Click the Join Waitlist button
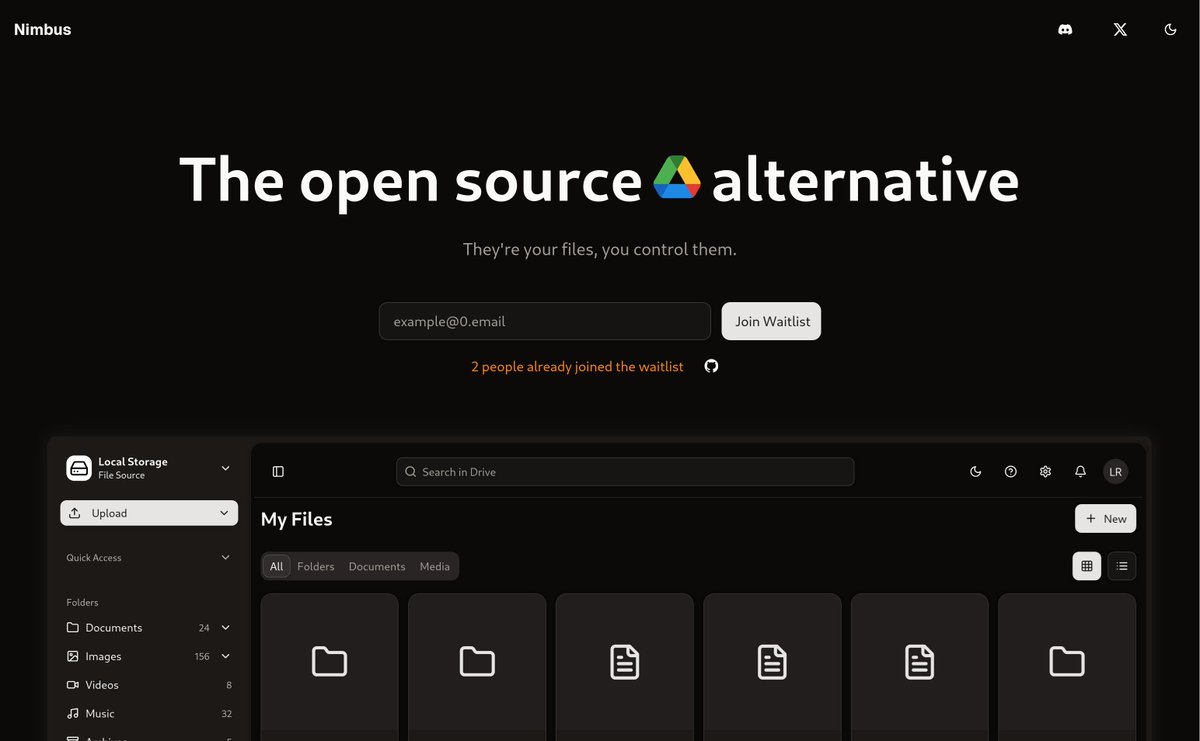The height and width of the screenshot is (741, 1200). pyautogui.click(x=771, y=321)
